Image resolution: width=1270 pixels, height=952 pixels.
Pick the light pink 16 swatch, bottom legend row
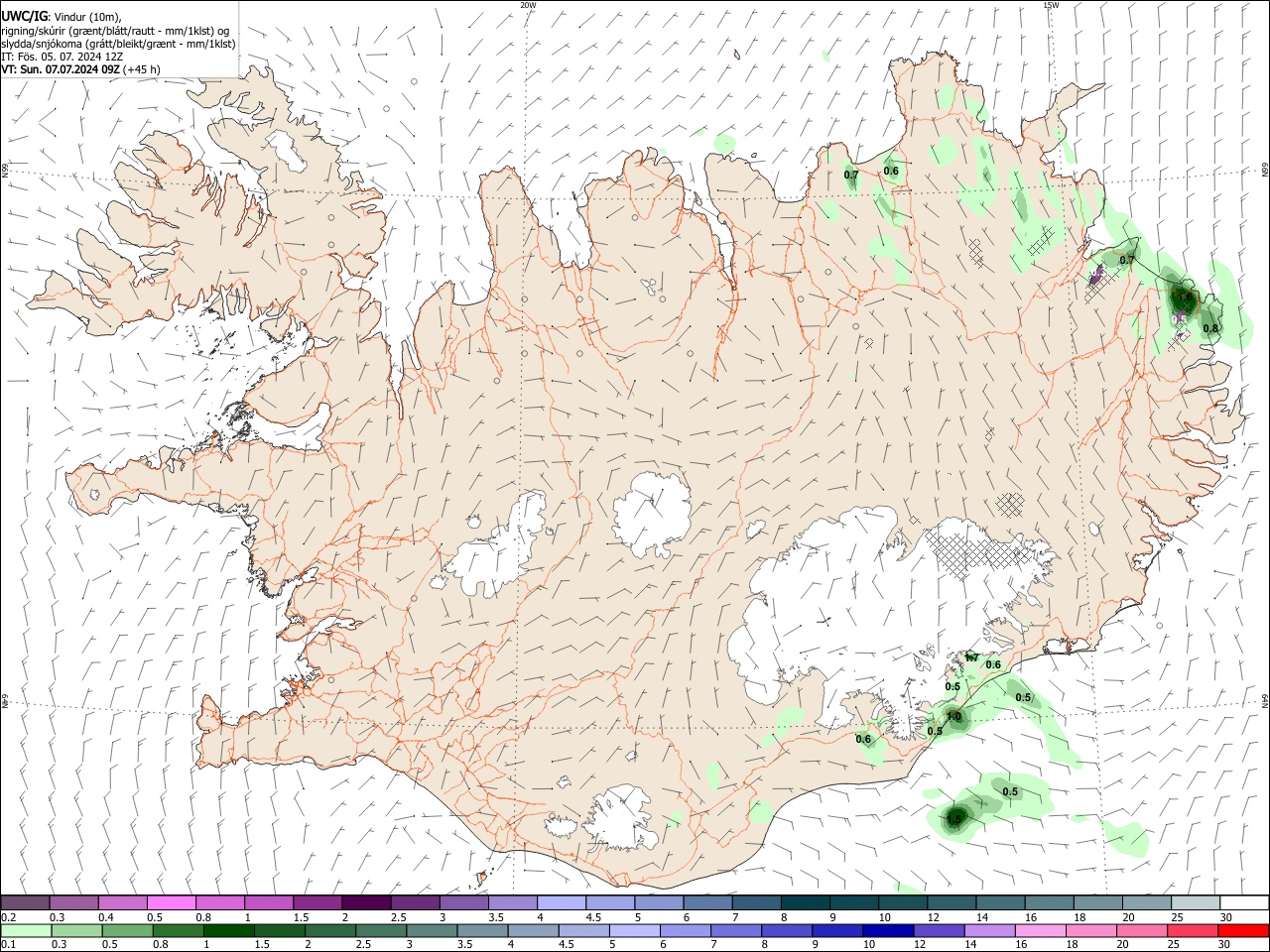(1040, 931)
